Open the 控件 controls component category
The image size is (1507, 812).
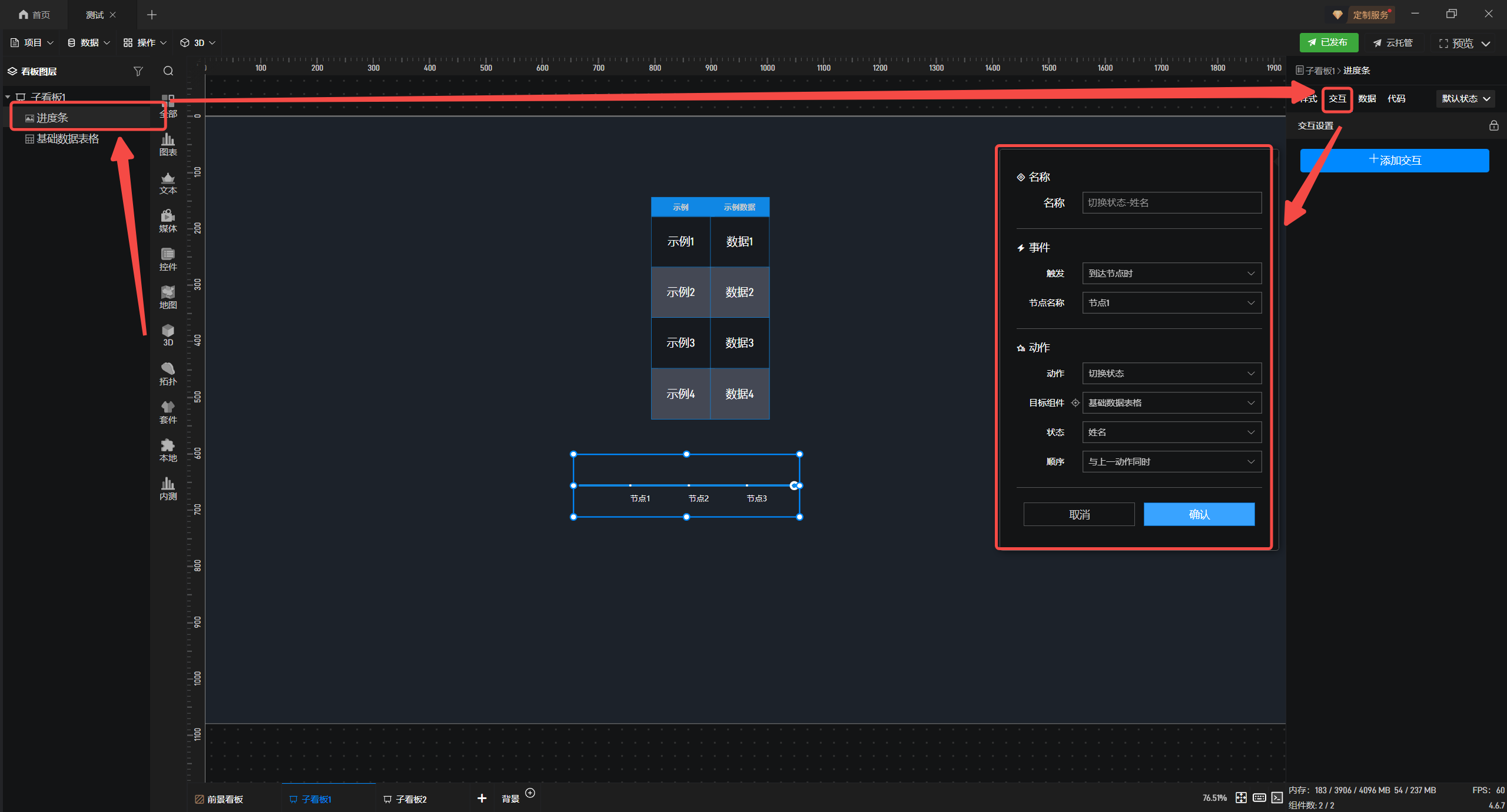168,259
